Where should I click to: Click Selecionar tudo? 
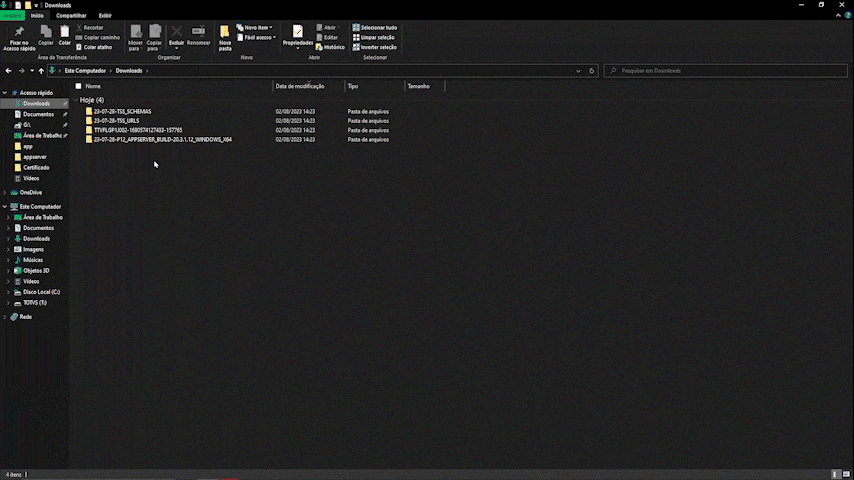click(375, 27)
